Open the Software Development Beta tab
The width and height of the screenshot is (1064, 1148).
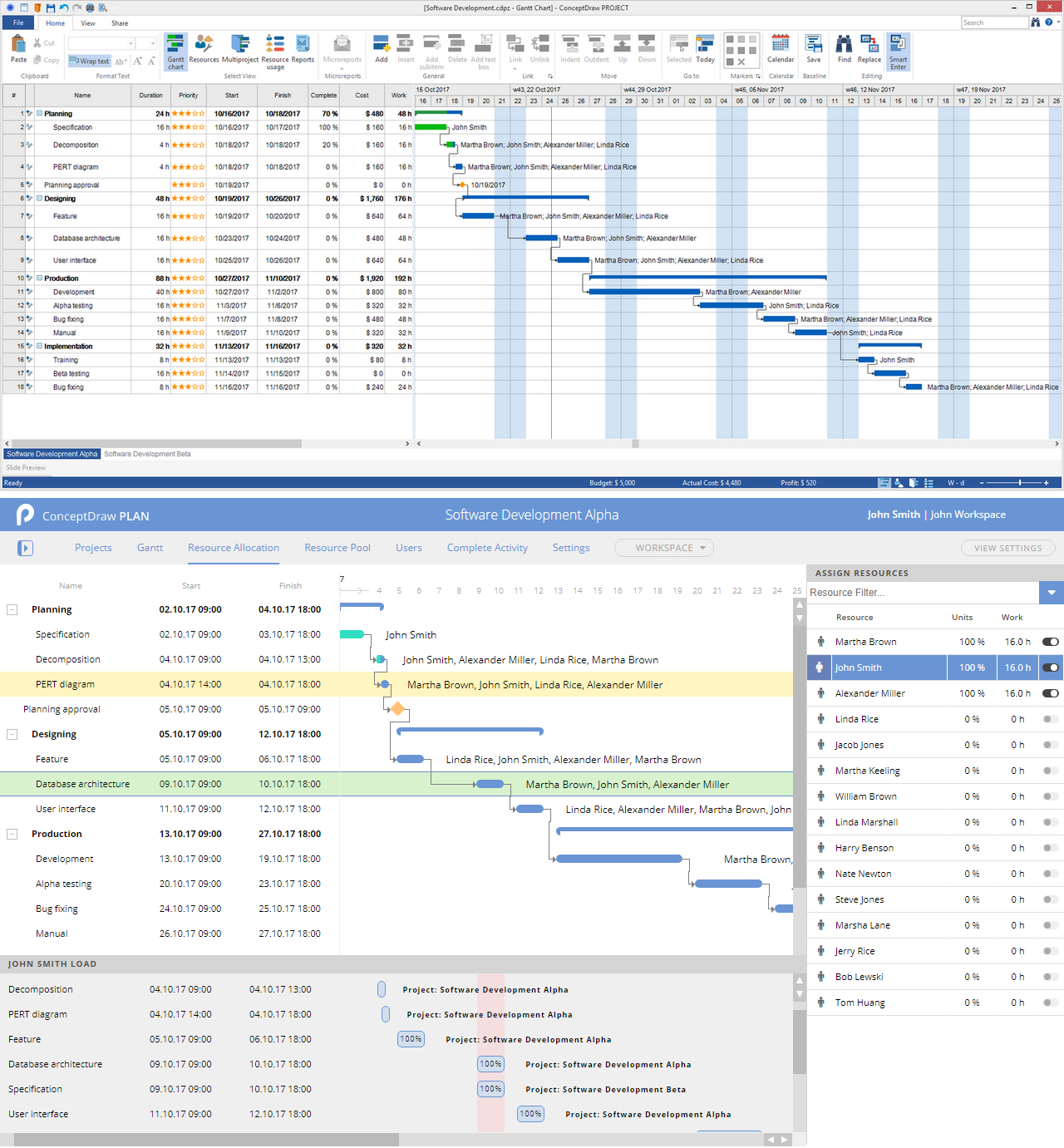[147, 454]
